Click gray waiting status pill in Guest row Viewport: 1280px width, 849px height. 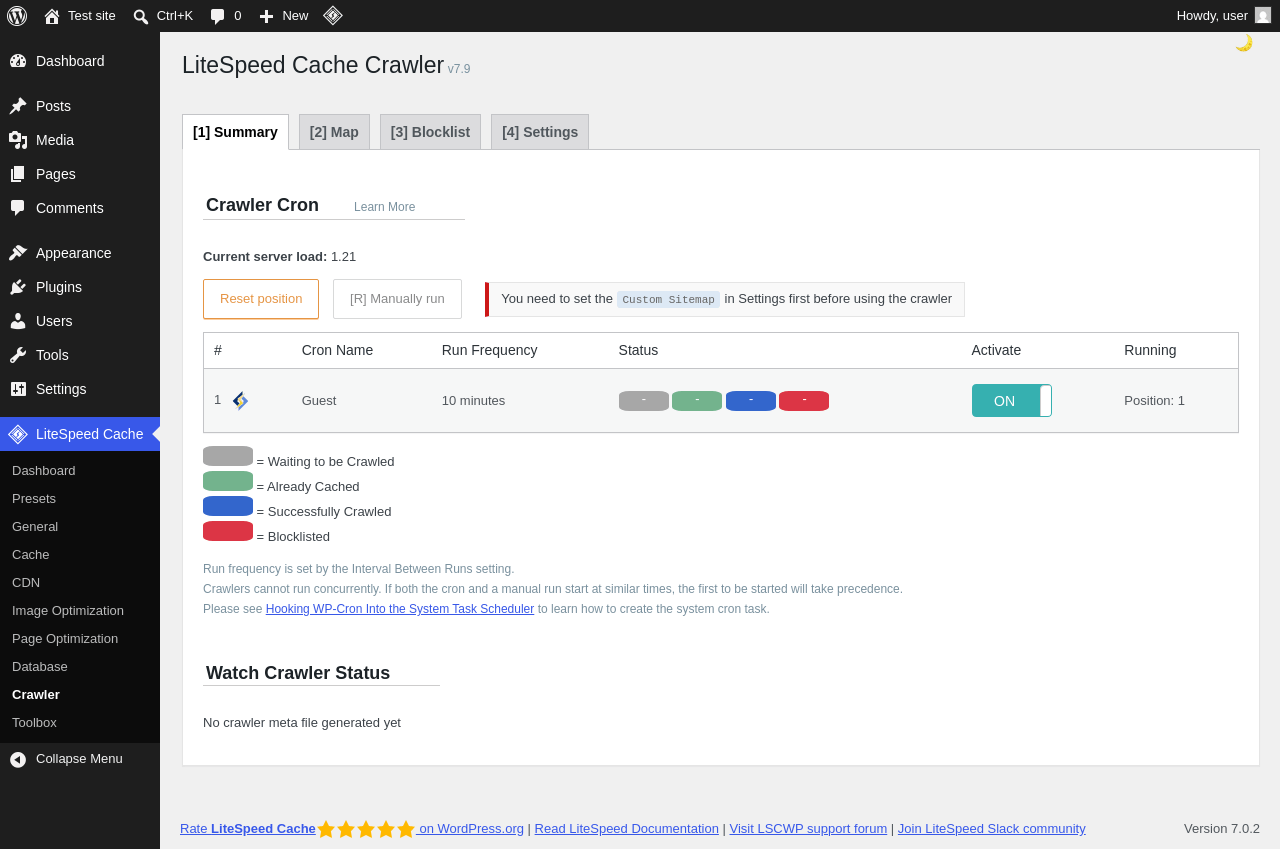click(644, 401)
